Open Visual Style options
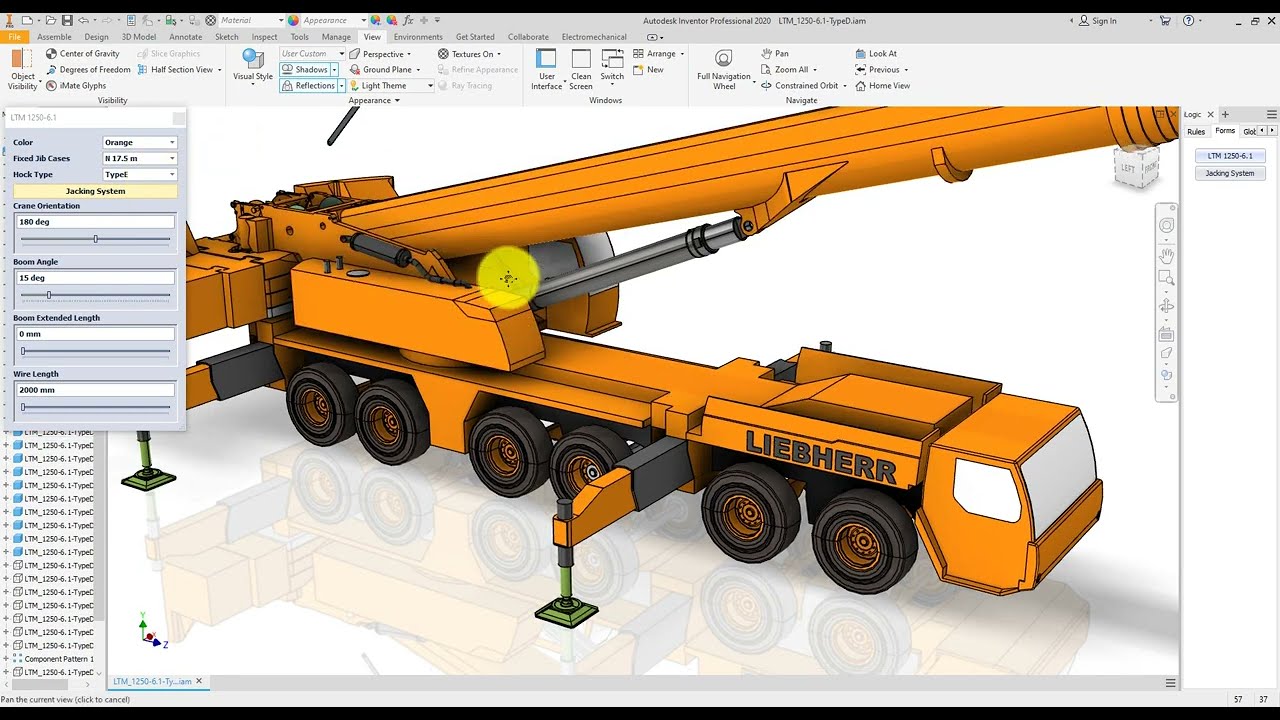Screen dimensions: 1280x720 click(253, 65)
